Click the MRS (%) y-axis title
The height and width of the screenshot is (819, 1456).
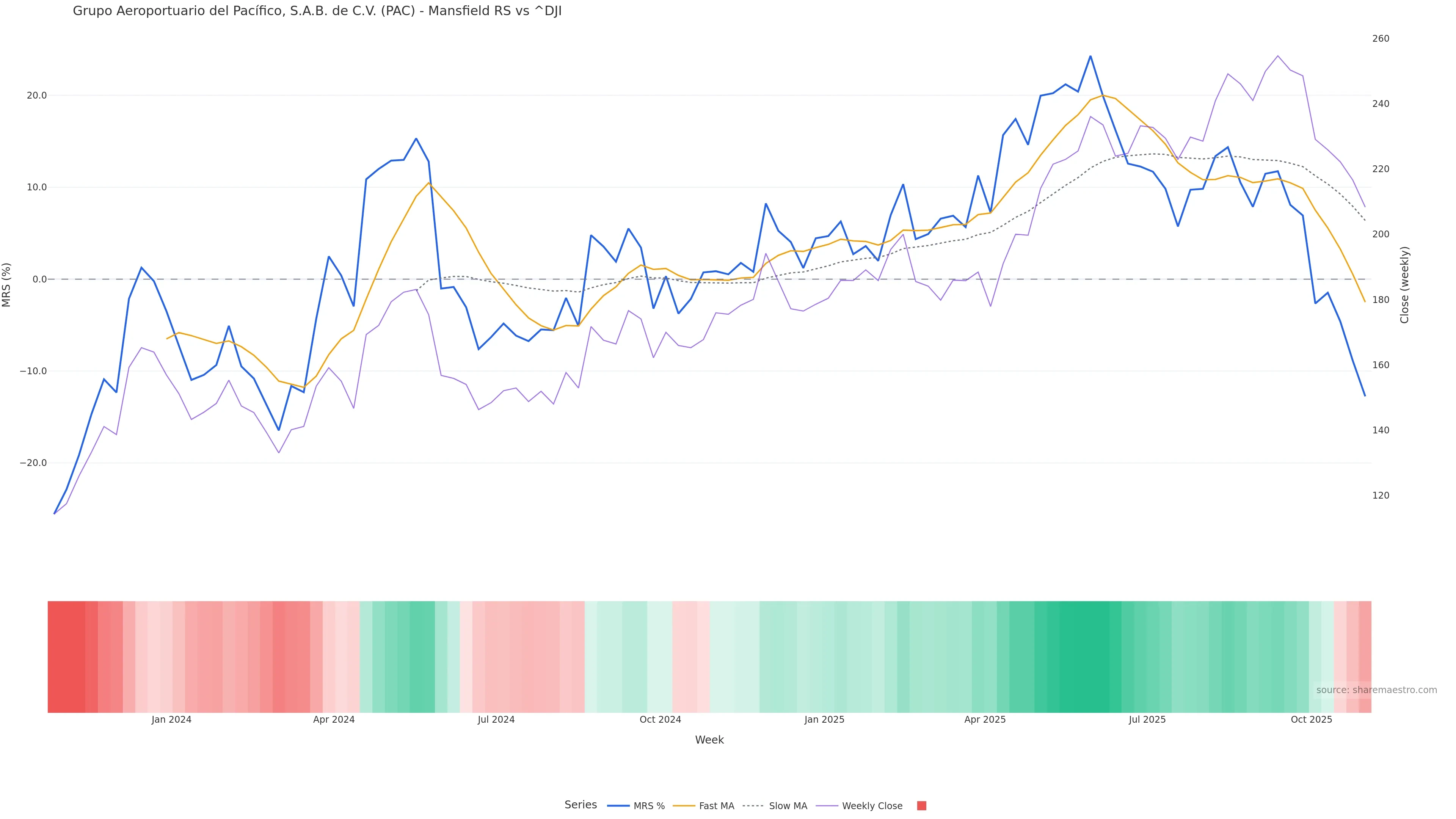click(x=7, y=285)
